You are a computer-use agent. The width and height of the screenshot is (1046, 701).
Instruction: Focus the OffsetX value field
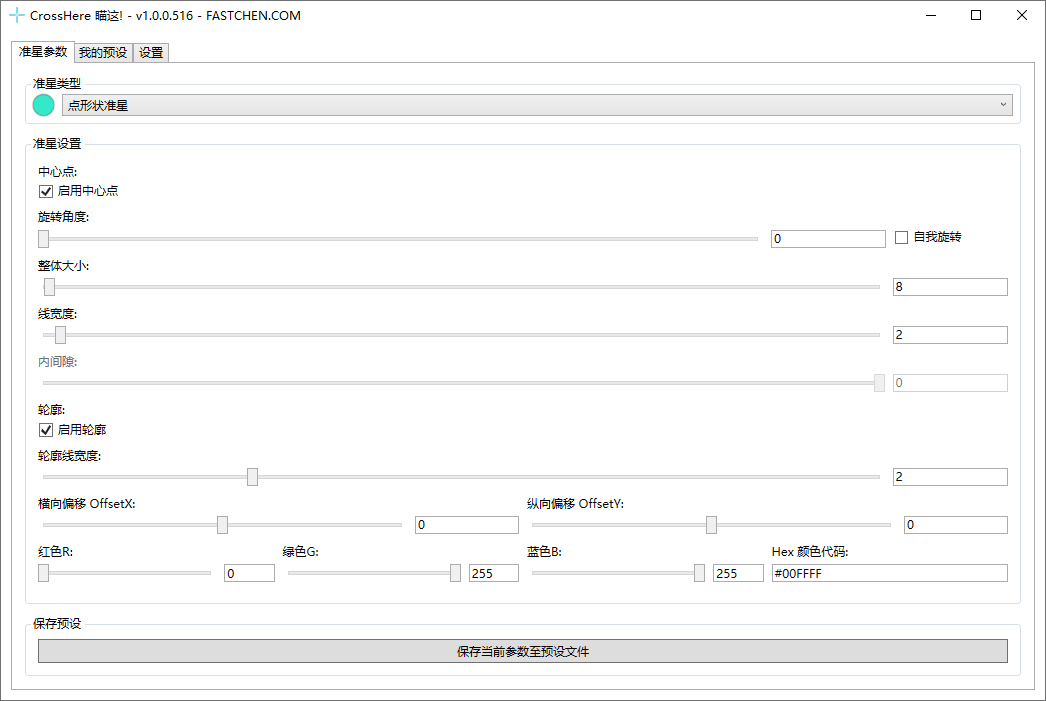click(466, 525)
